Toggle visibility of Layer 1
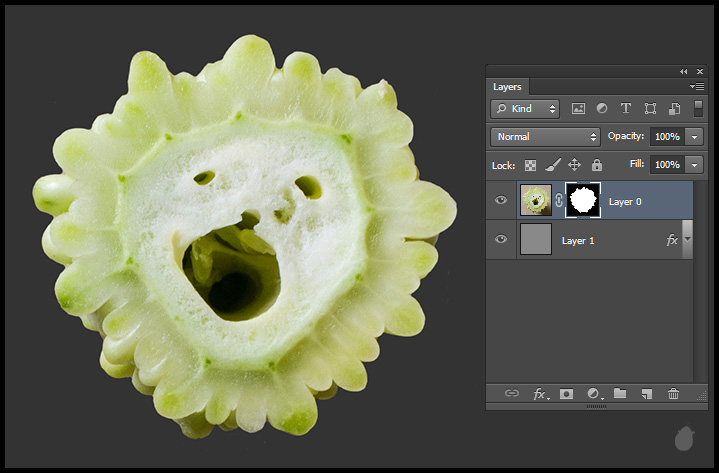Screen dimensions: 719x473 coord(501,240)
